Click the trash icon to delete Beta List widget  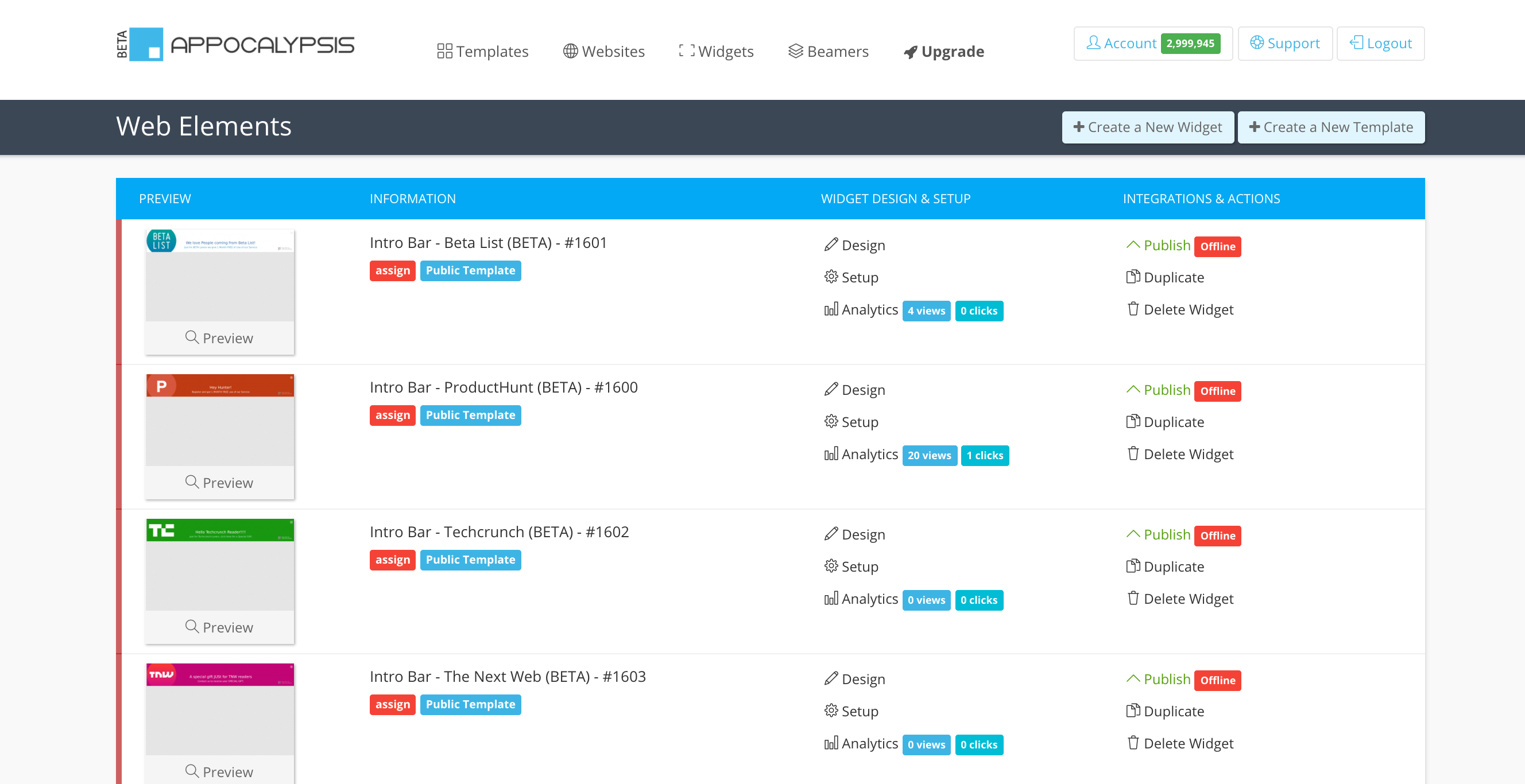1132,309
